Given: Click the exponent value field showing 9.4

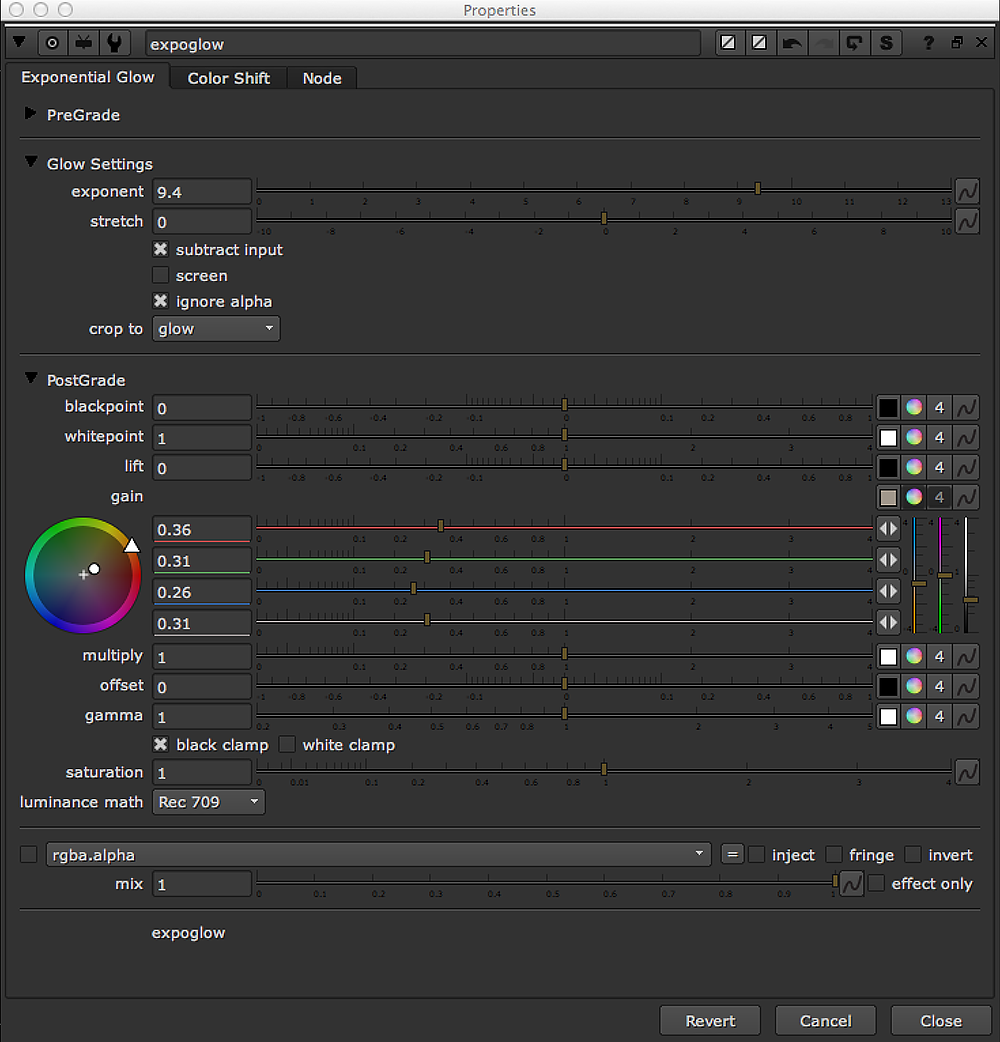Looking at the screenshot, I should (202, 192).
